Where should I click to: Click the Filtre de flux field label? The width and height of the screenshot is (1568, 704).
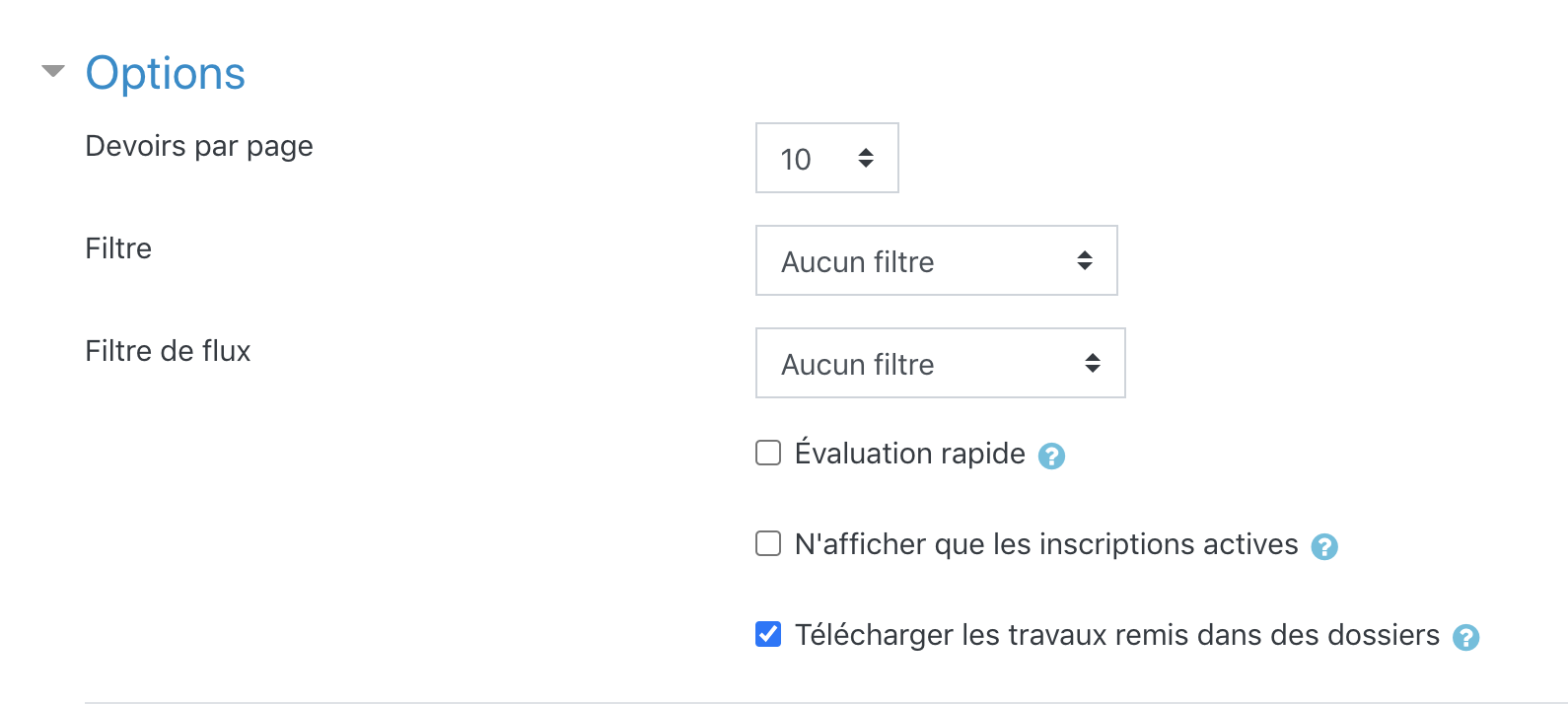point(168,351)
